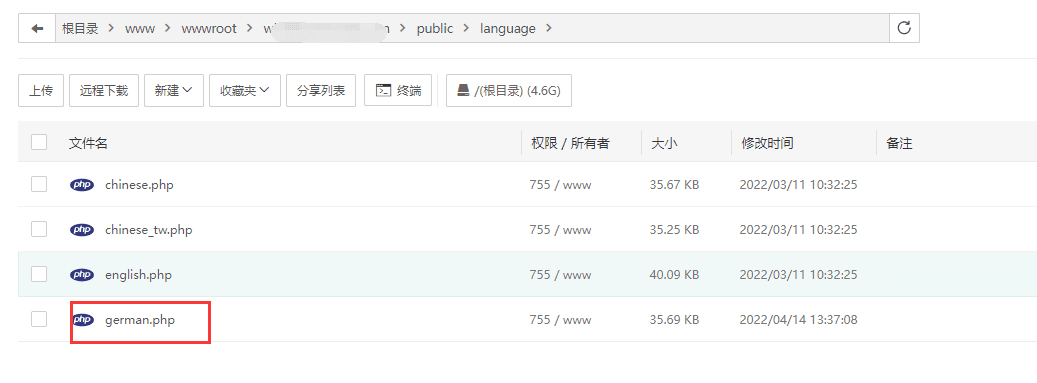Image resolution: width=1037 pixels, height=383 pixels.
Task: Open the 分享列表 share list
Action: (x=321, y=91)
